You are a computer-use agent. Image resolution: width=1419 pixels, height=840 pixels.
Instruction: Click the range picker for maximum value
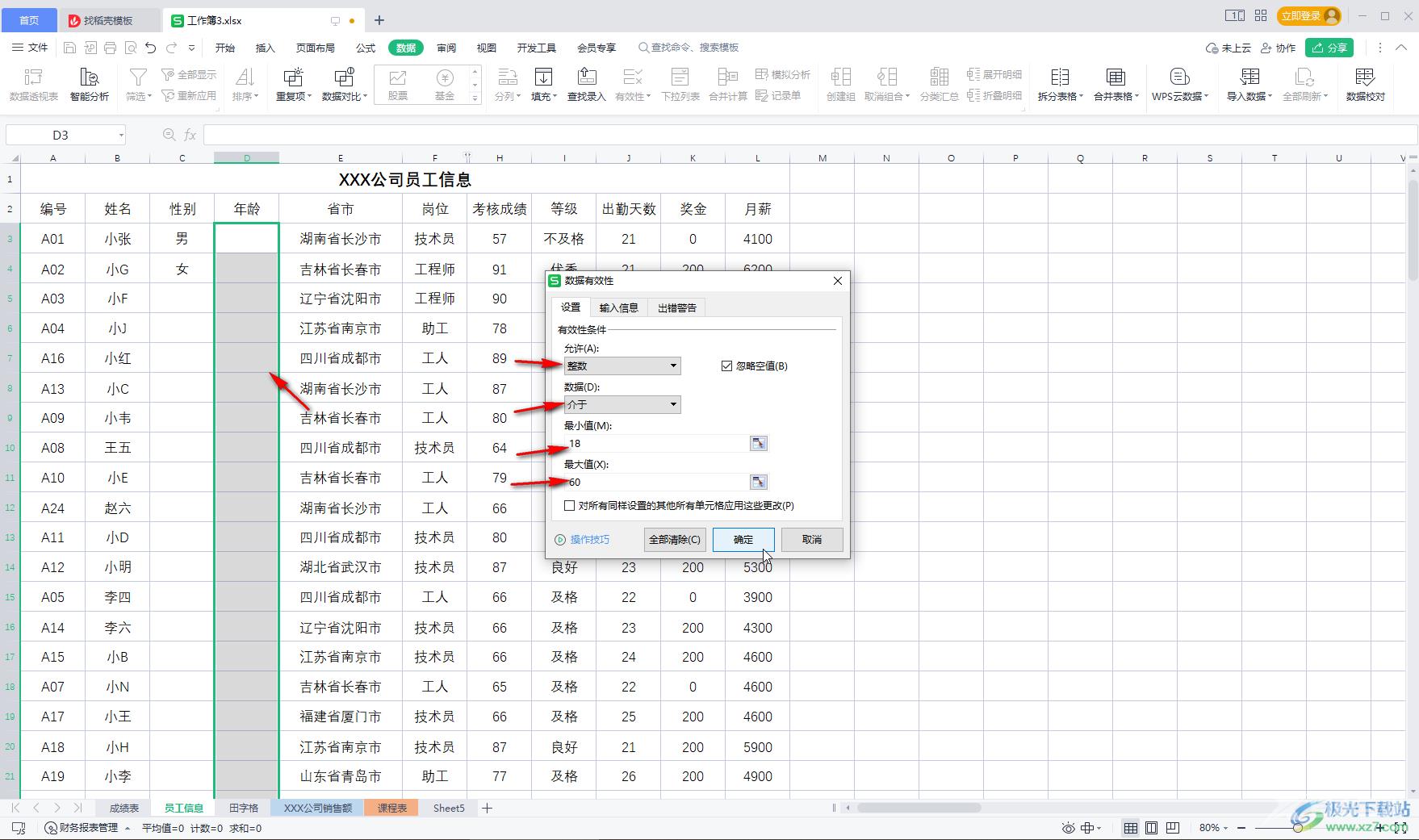click(759, 482)
